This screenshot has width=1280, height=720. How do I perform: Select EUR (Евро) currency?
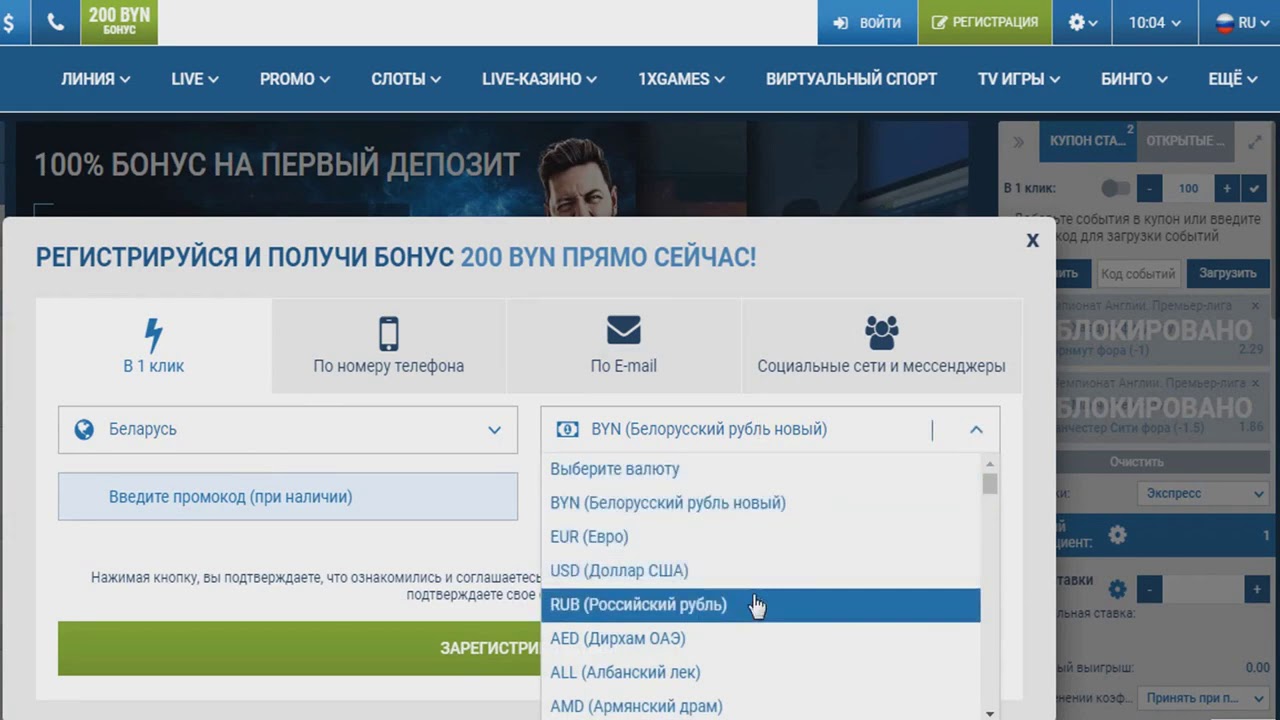point(761,537)
